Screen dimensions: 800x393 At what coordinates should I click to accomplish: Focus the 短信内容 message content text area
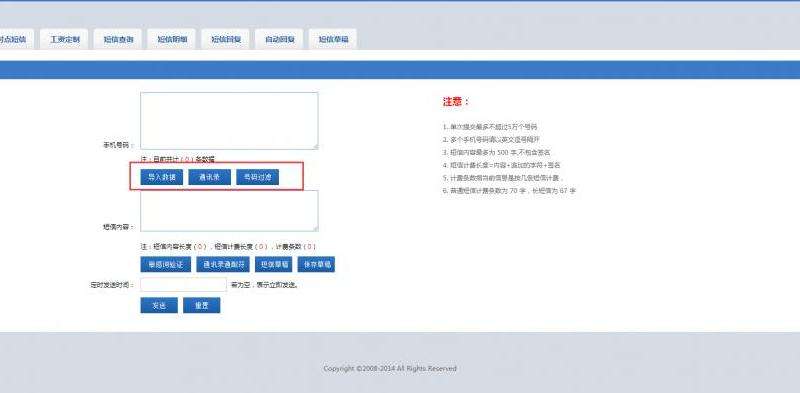tap(229, 211)
